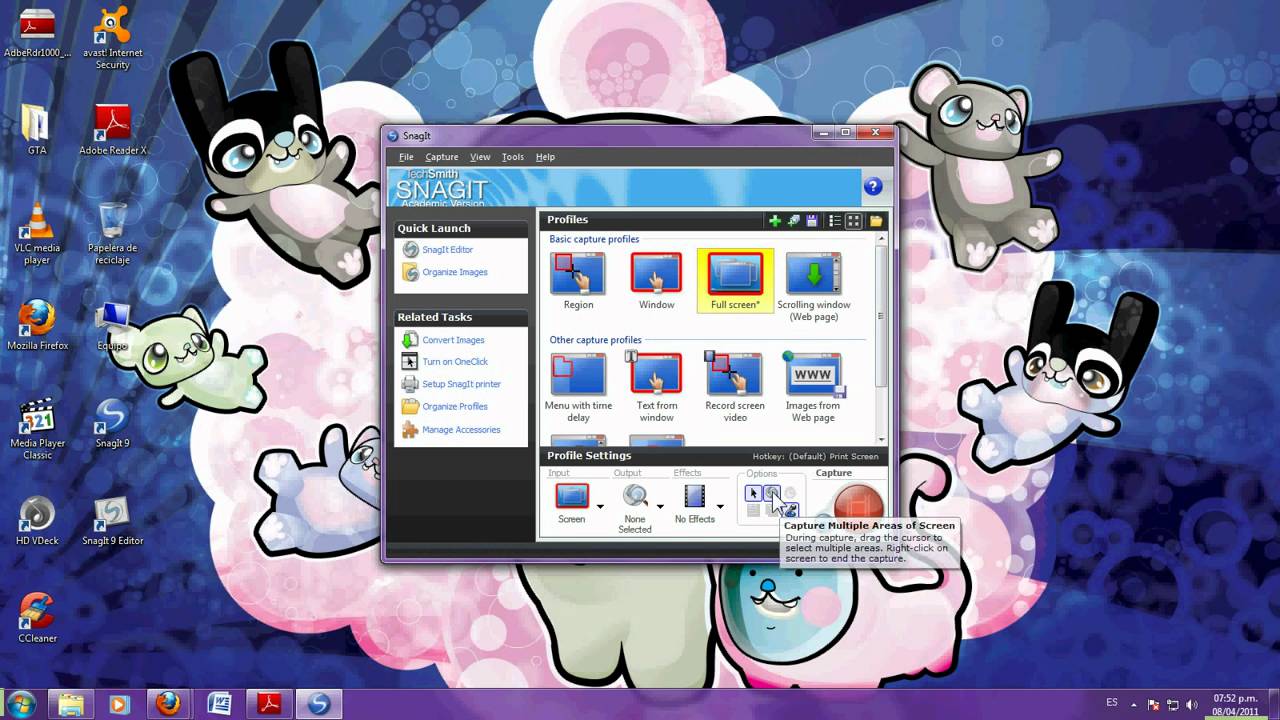Click Turn on OneClick link
The height and width of the screenshot is (720, 1280).
click(445, 362)
